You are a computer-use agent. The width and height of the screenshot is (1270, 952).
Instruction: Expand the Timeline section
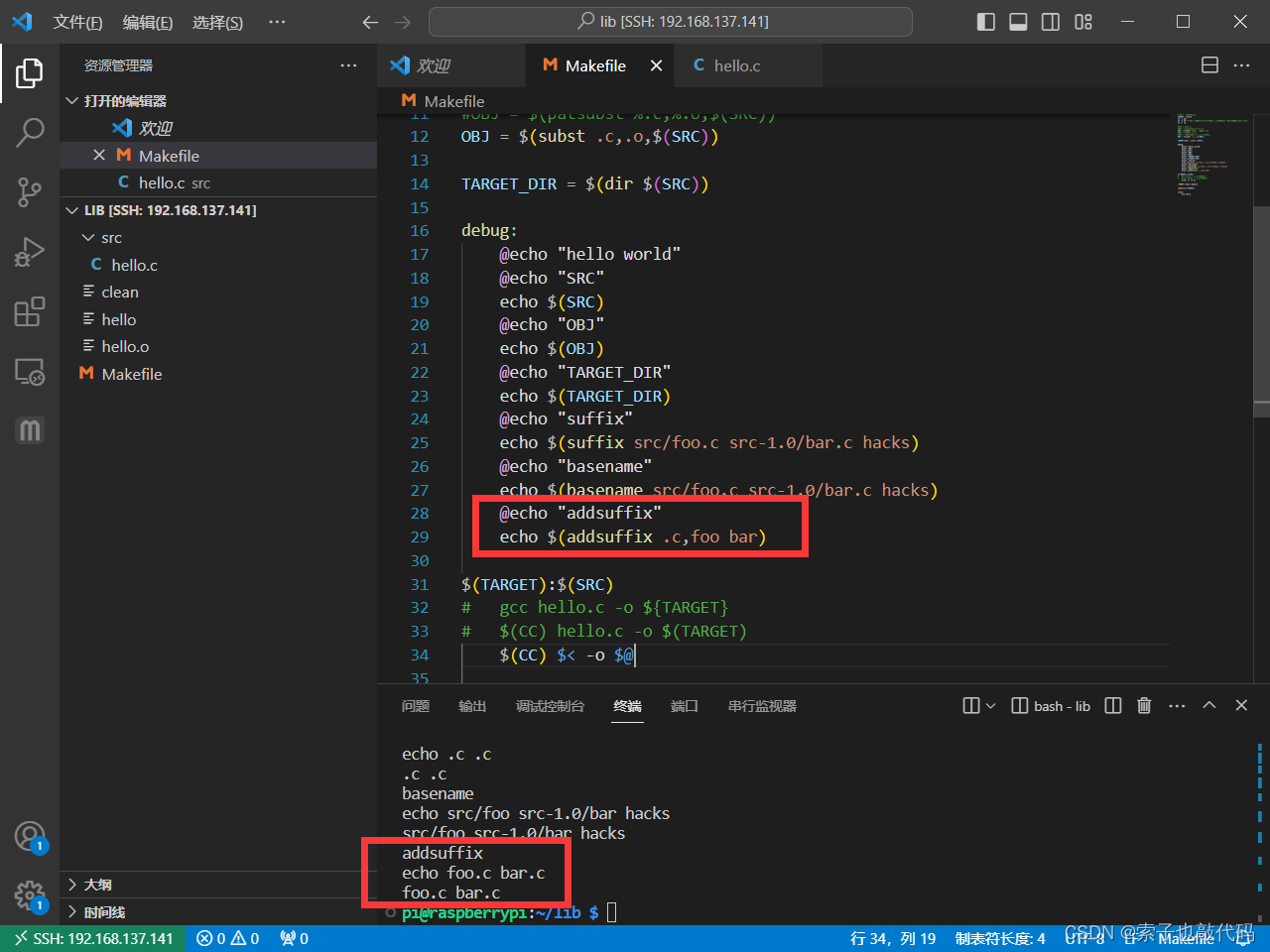click(218, 912)
